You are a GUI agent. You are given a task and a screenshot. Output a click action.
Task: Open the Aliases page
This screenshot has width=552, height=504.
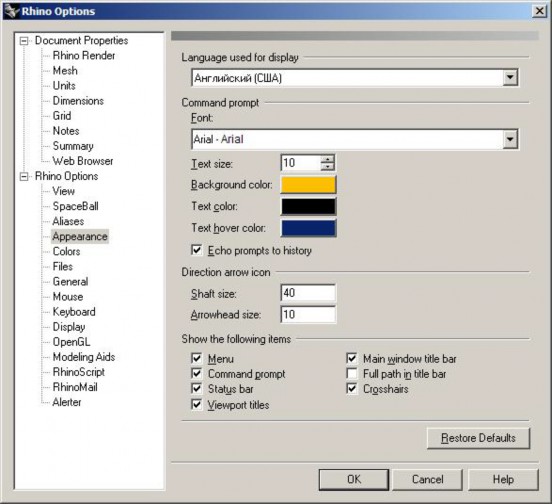[x=68, y=221]
